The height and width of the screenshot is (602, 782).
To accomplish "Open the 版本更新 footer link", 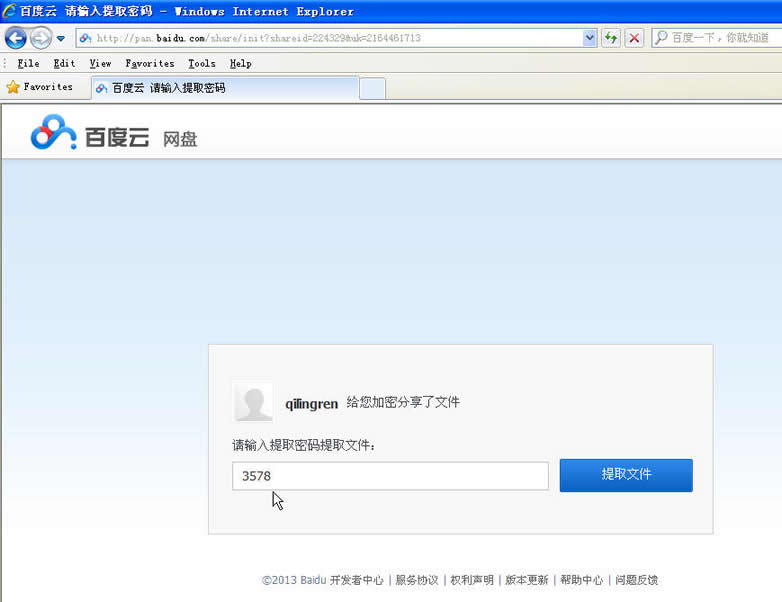I will [527, 580].
